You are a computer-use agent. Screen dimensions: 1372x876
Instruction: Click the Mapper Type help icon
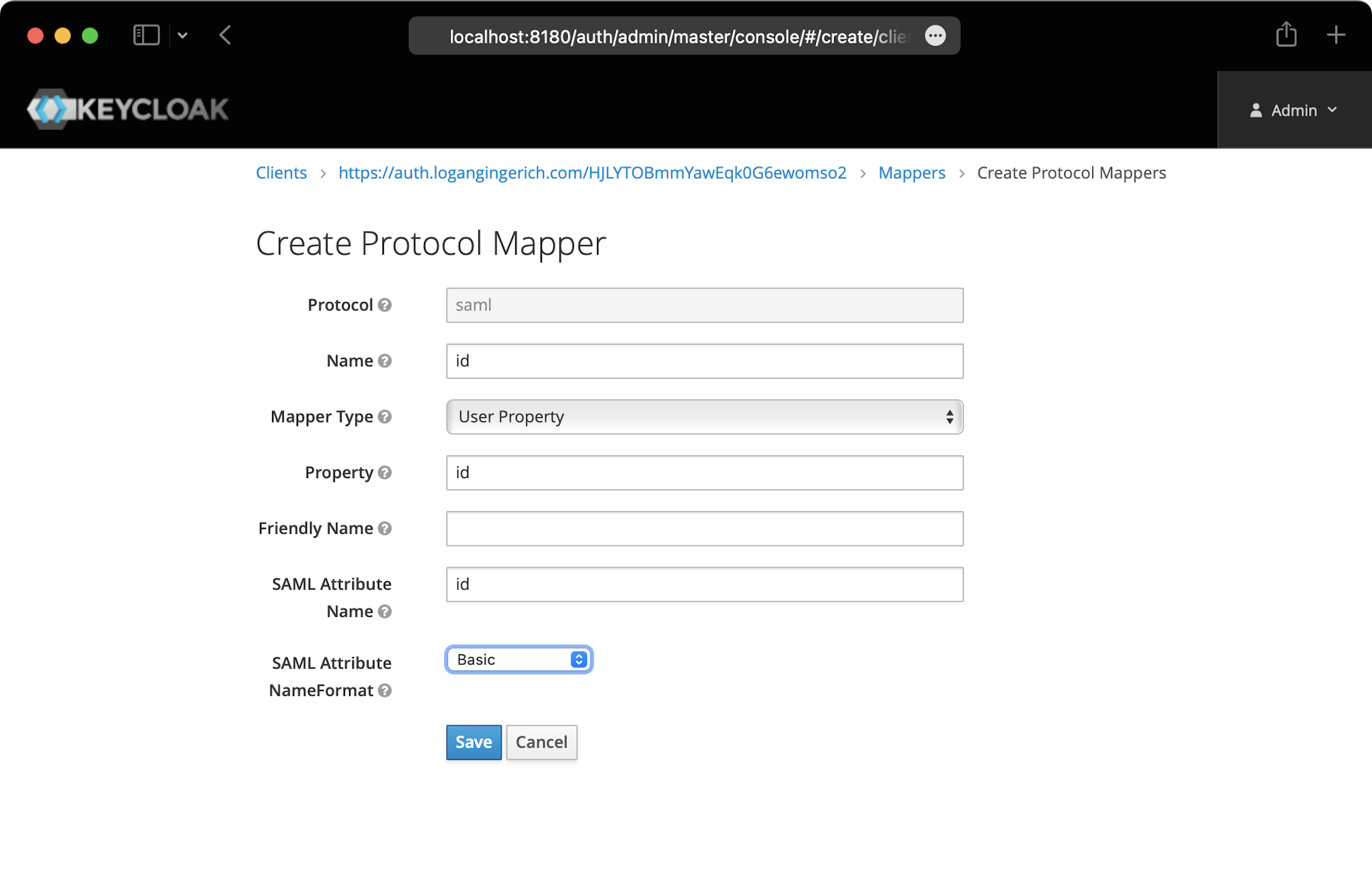point(385,417)
